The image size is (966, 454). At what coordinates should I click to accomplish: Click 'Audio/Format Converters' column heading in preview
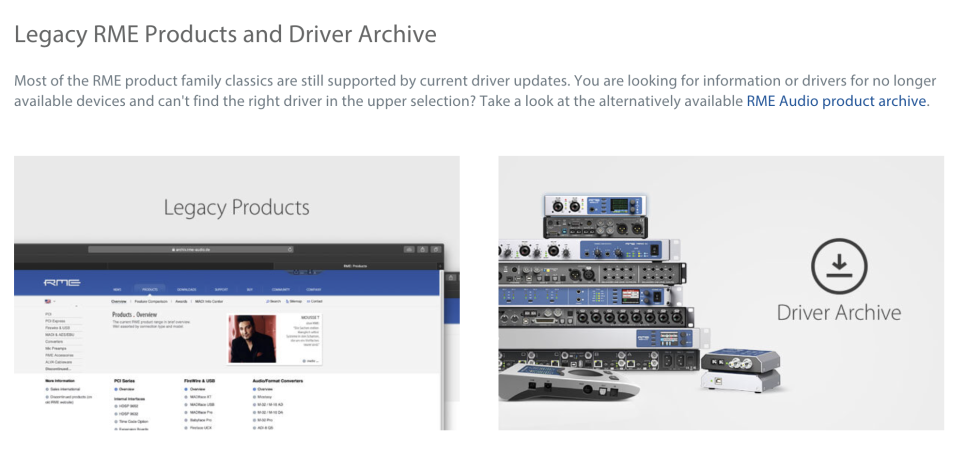[x=277, y=381]
